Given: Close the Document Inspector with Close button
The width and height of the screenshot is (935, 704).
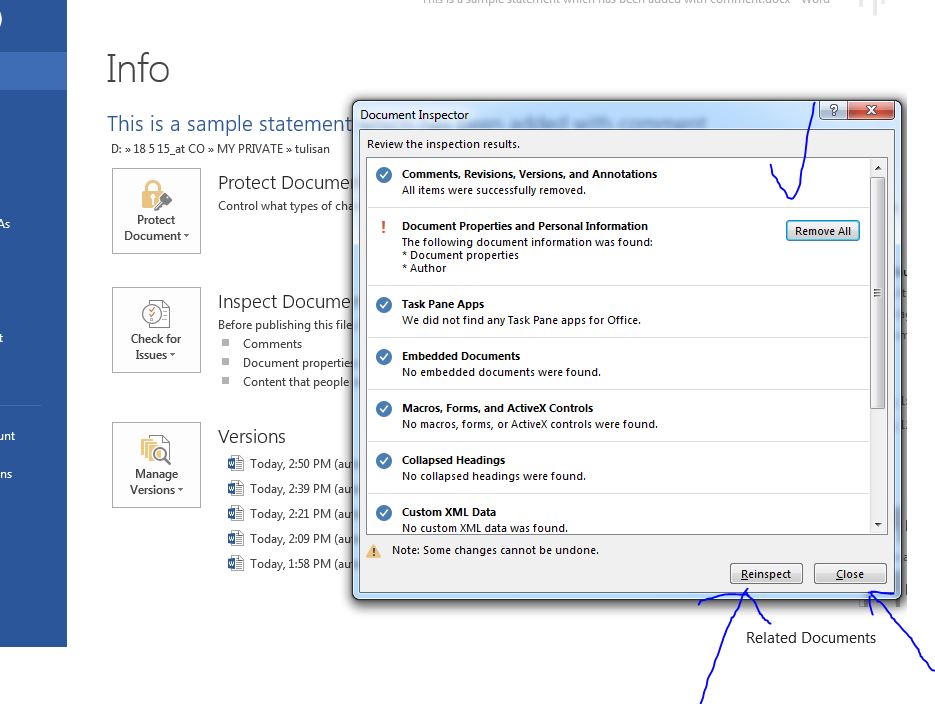Looking at the screenshot, I should pyautogui.click(x=850, y=573).
